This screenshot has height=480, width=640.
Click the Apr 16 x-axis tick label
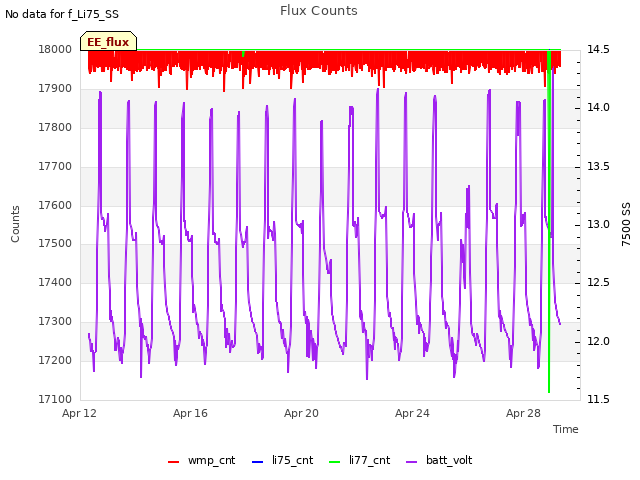click(x=190, y=413)
